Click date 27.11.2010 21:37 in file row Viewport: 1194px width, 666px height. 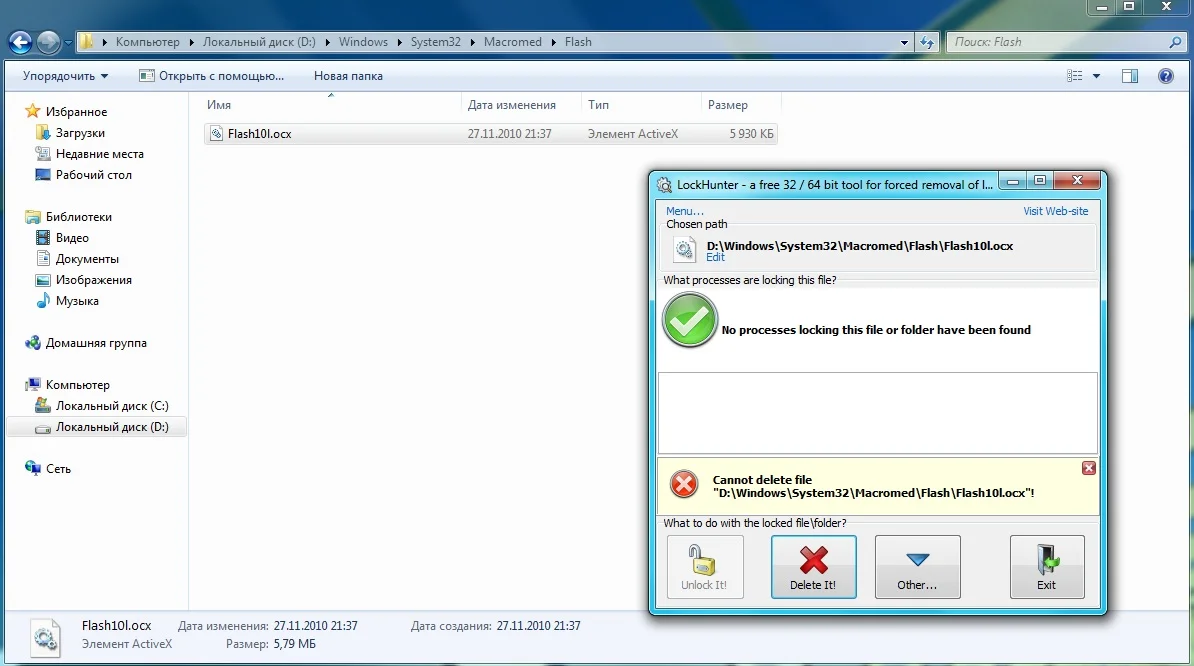(x=509, y=134)
